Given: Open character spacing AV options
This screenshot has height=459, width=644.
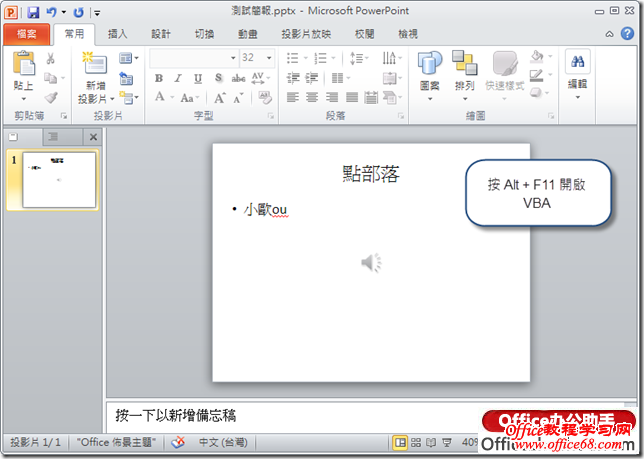Looking at the screenshot, I should click(x=260, y=78).
